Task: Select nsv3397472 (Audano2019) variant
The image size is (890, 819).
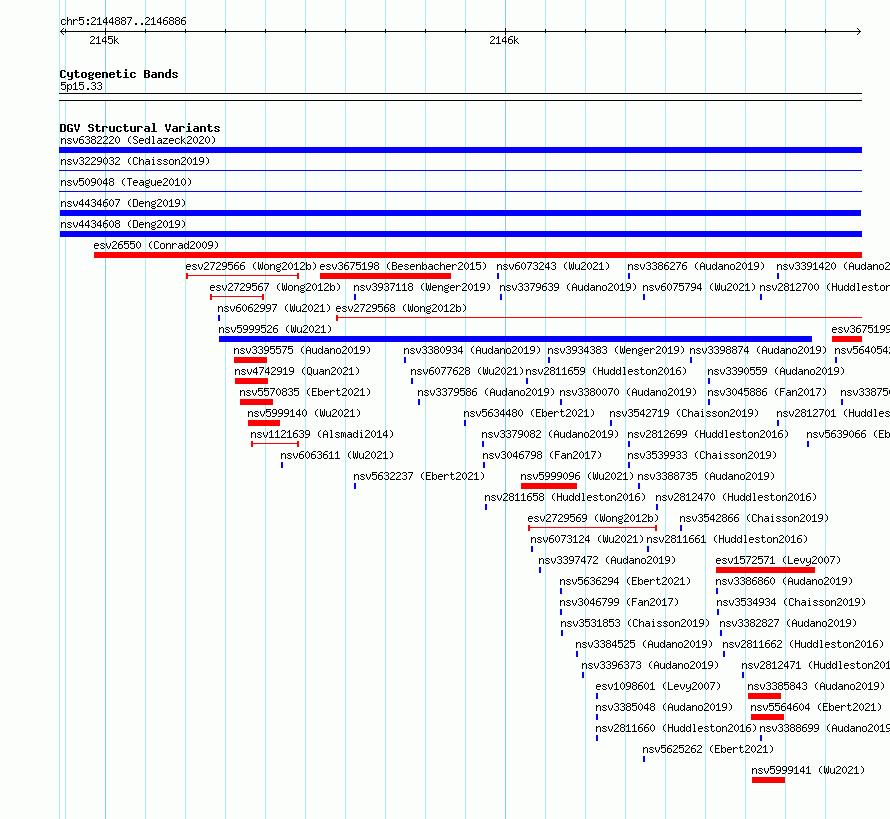Action: (607, 560)
